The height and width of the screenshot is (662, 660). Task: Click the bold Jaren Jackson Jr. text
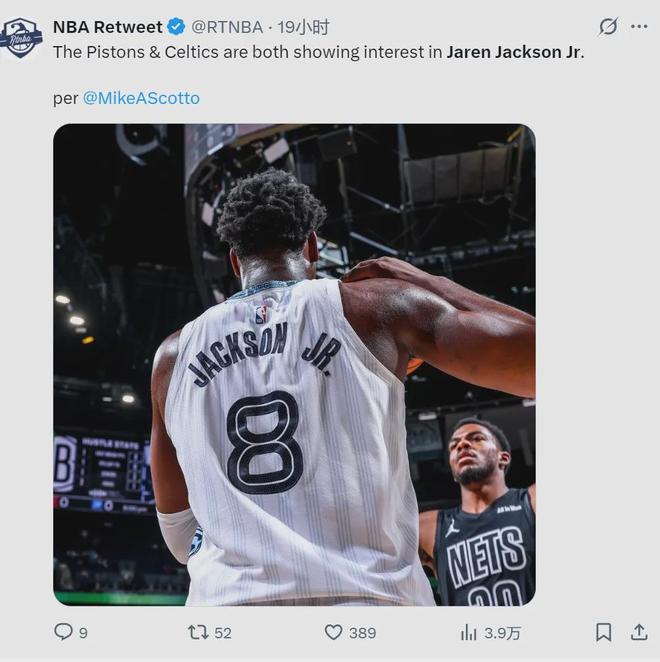tap(514, 51)
